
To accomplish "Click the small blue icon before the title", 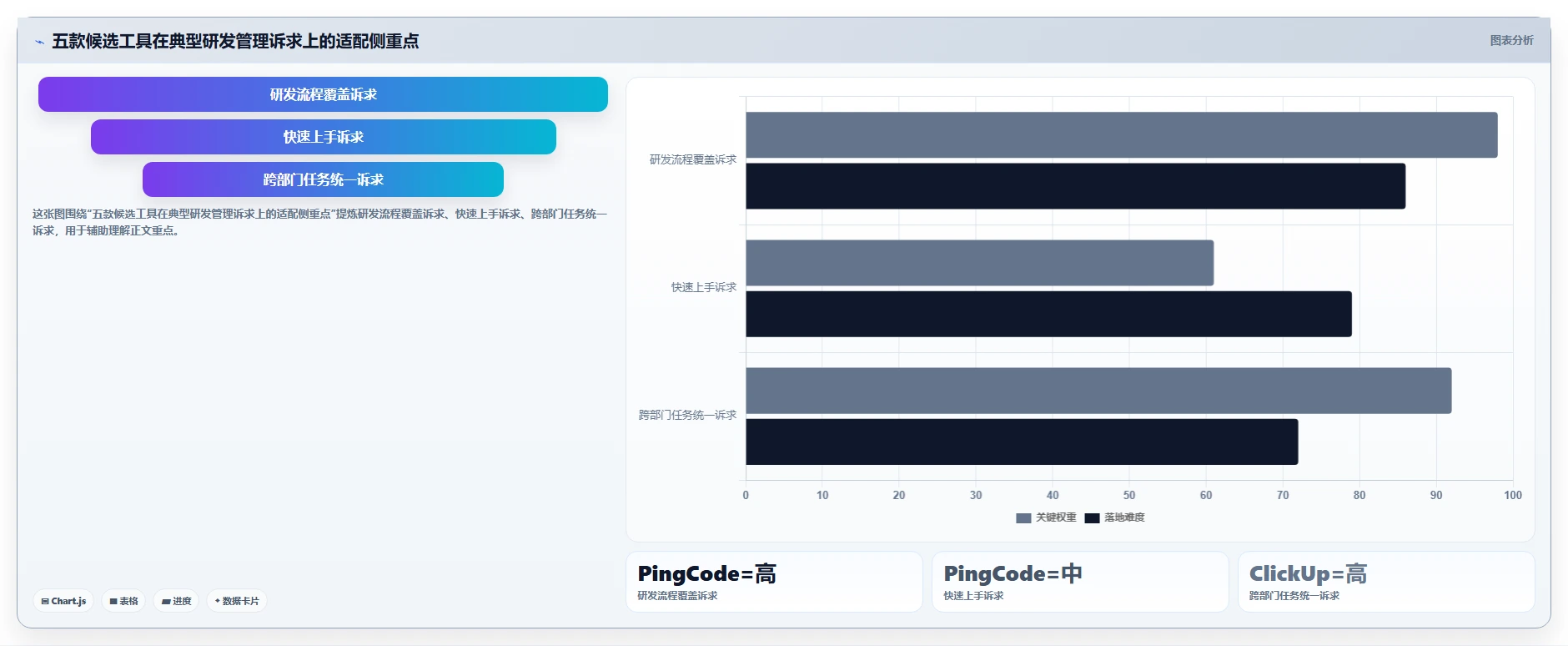I will point(39,42).
